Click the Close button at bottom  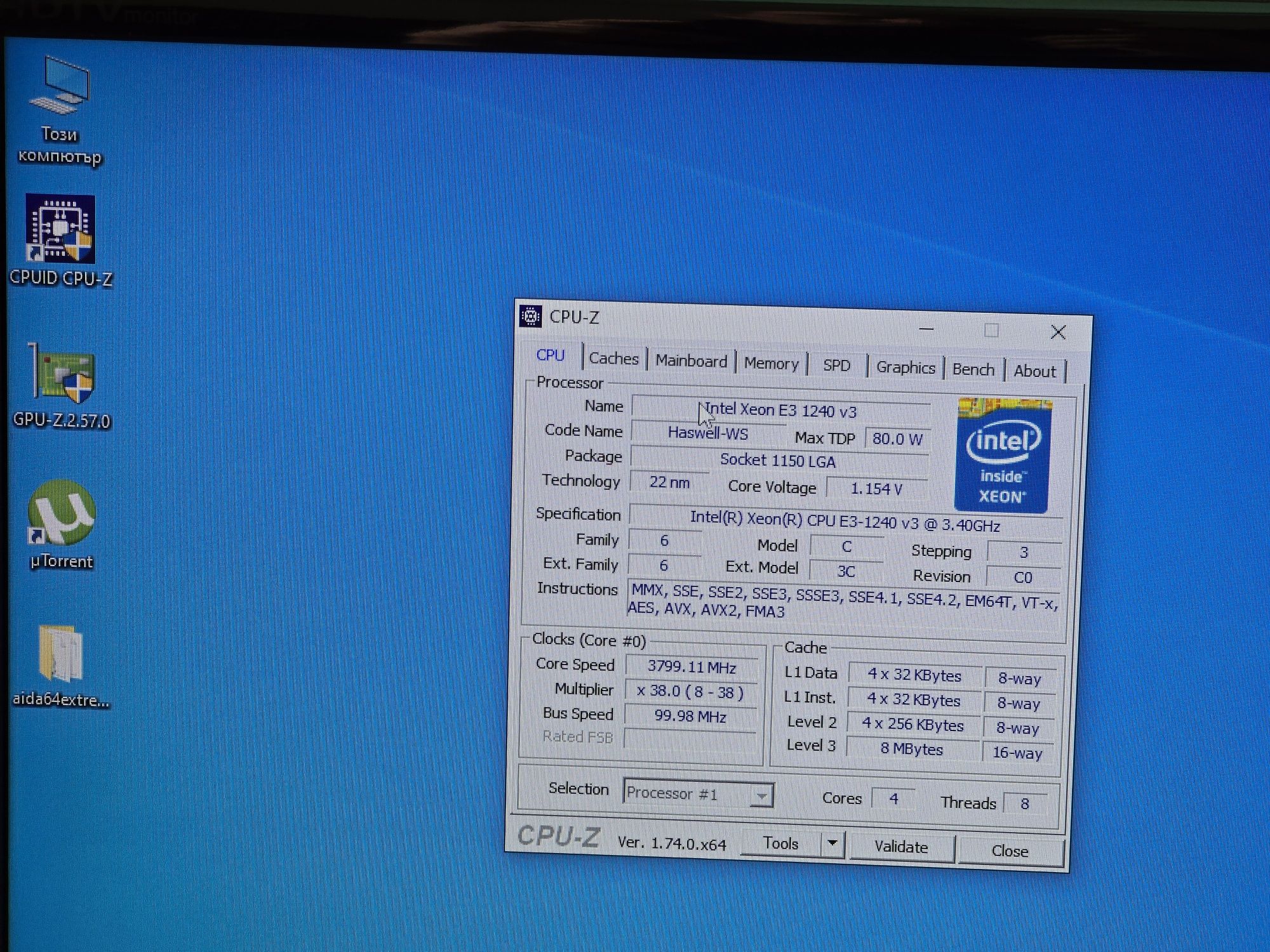pos(1010,850)
